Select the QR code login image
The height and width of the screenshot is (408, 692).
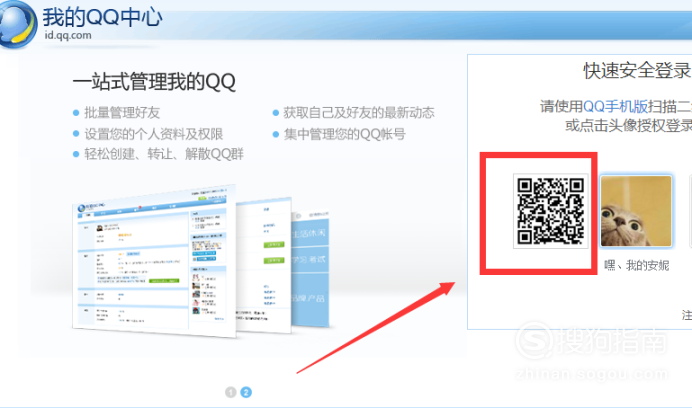550,211
